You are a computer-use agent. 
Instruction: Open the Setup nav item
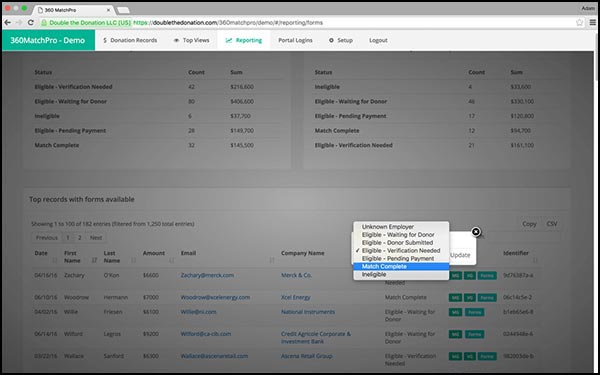341,40
